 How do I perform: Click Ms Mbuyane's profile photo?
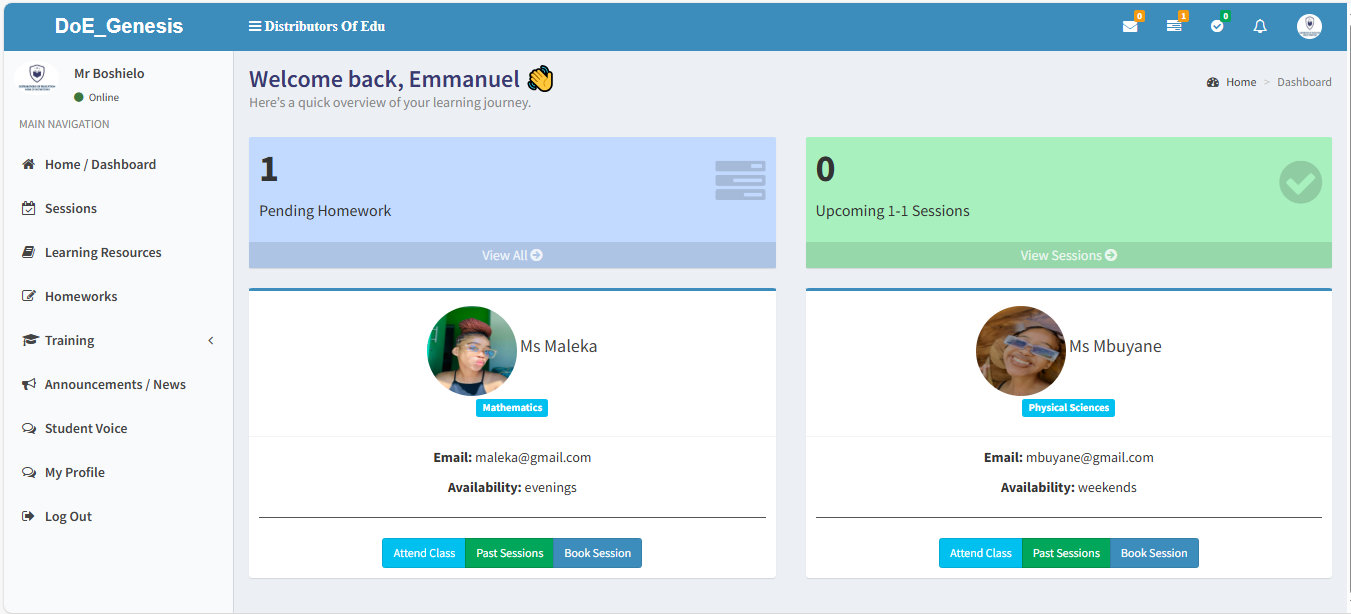click(x=1020, y=351)
